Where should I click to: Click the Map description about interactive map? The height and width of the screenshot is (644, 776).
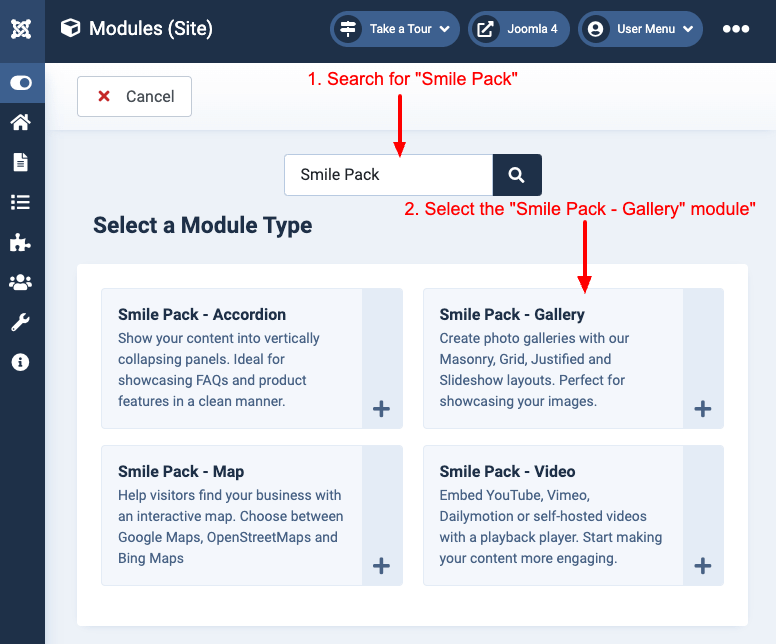coord(231,527)
